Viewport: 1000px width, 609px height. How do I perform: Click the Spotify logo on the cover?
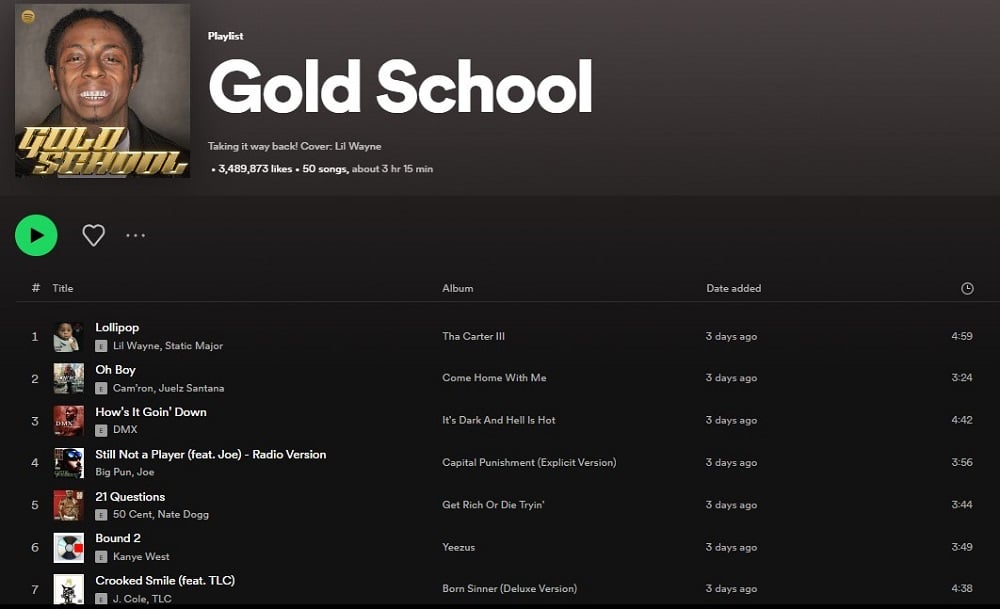coord(28,17)
